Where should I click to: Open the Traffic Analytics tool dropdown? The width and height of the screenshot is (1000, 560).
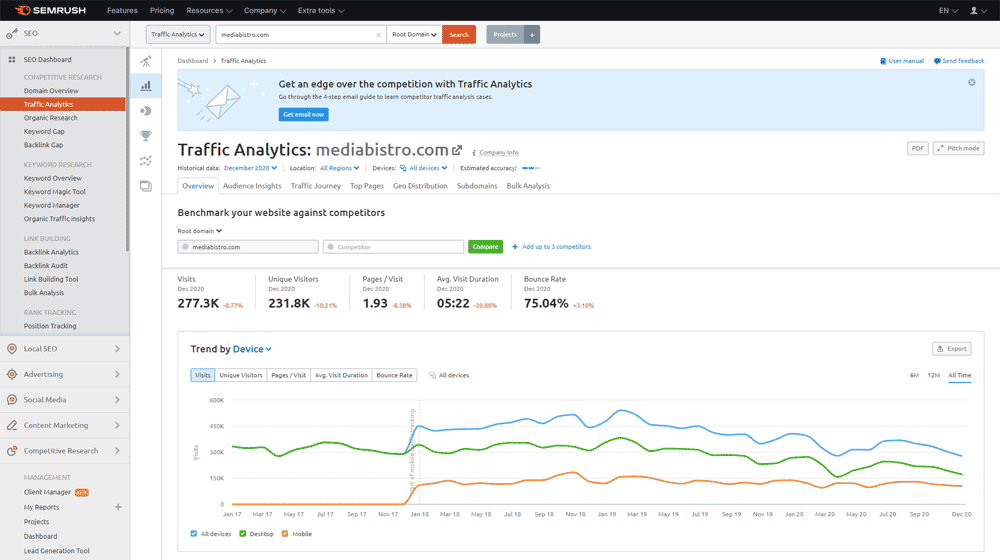click(x=178, y=34)
